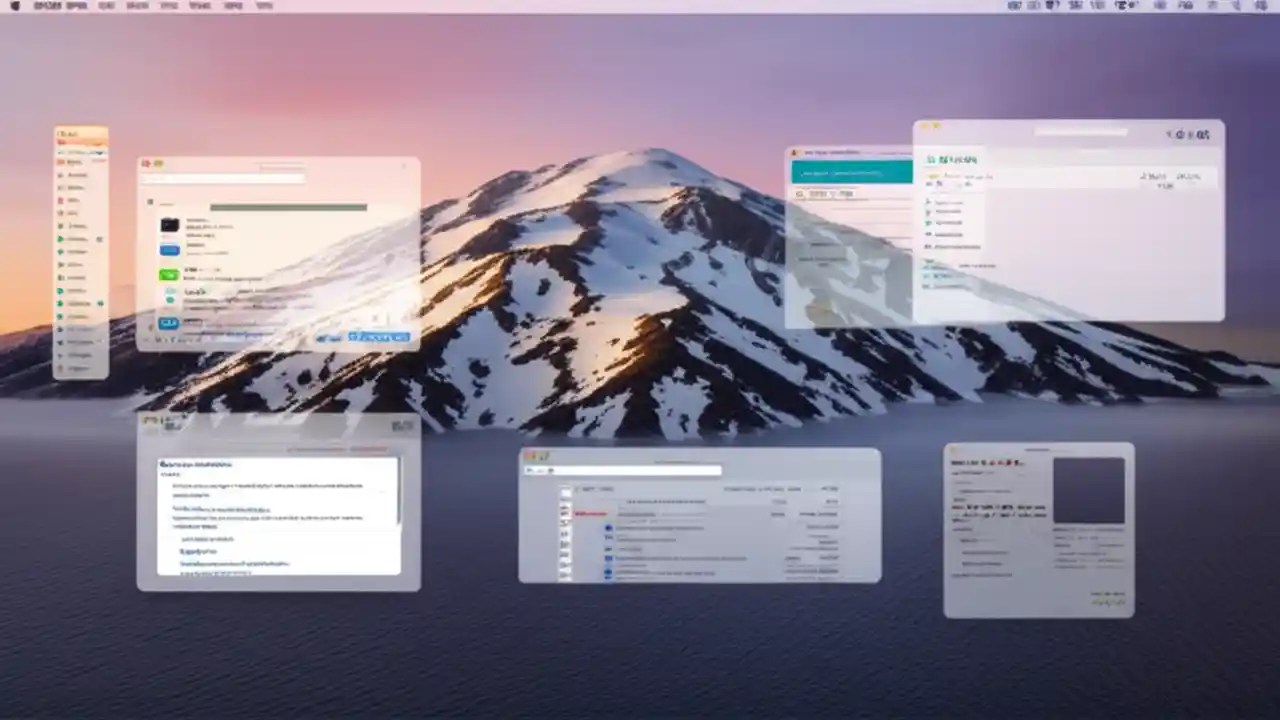Open the blue document icon near the list bottom
The width and height of the screenshot is (1280, 720).
[168, 322]
